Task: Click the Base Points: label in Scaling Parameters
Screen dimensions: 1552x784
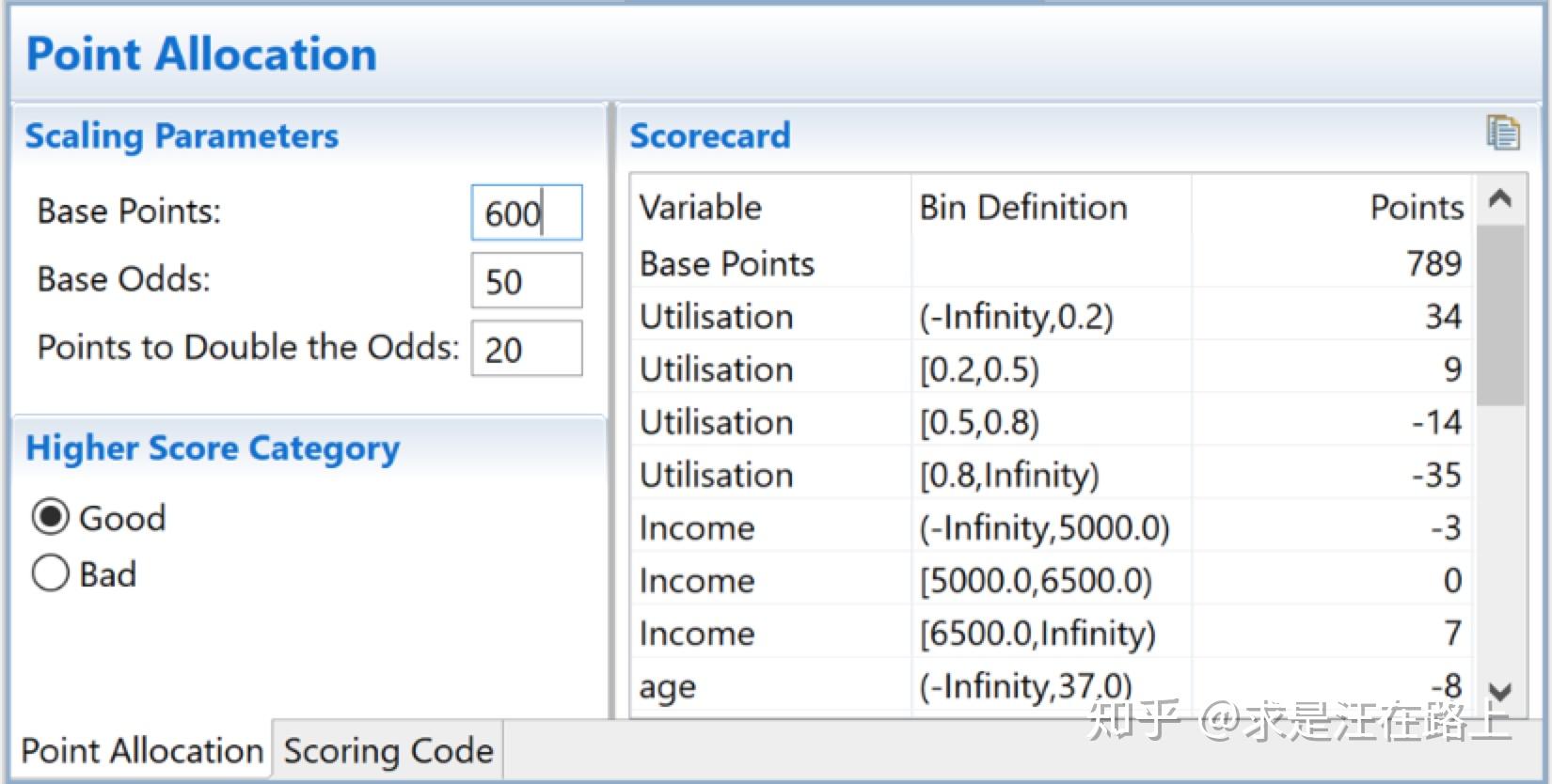Action: pyautogui.click(x=129, y=211)
